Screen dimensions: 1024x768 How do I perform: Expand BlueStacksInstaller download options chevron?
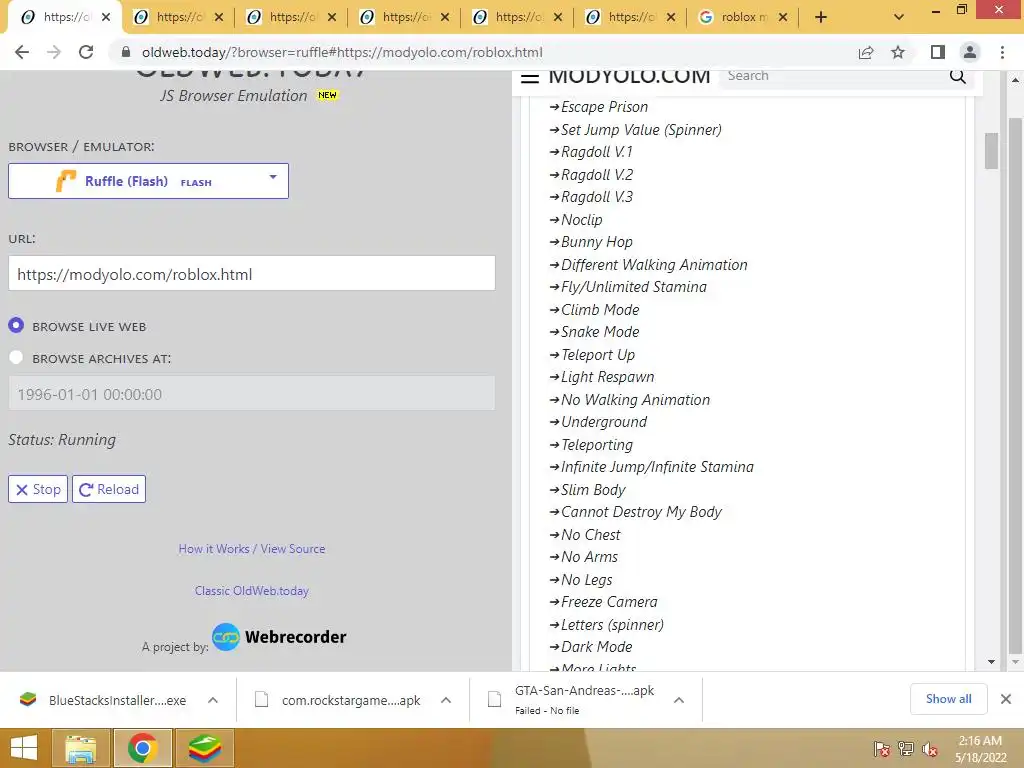tap(213, 700)
